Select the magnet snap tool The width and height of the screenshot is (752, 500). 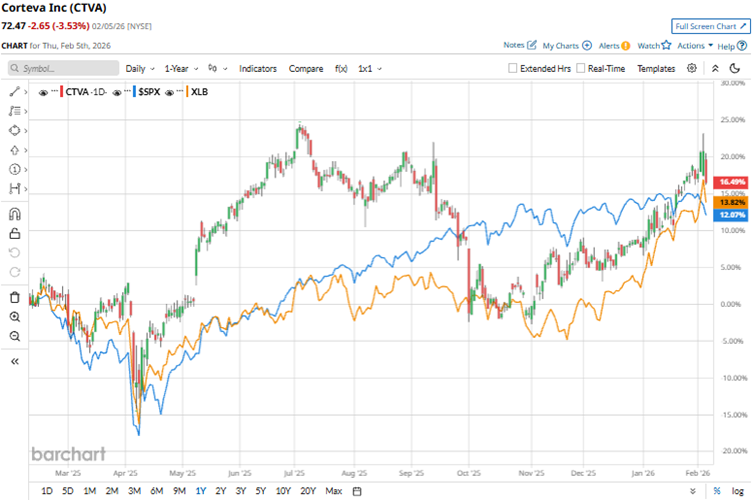tap(14, 213)
